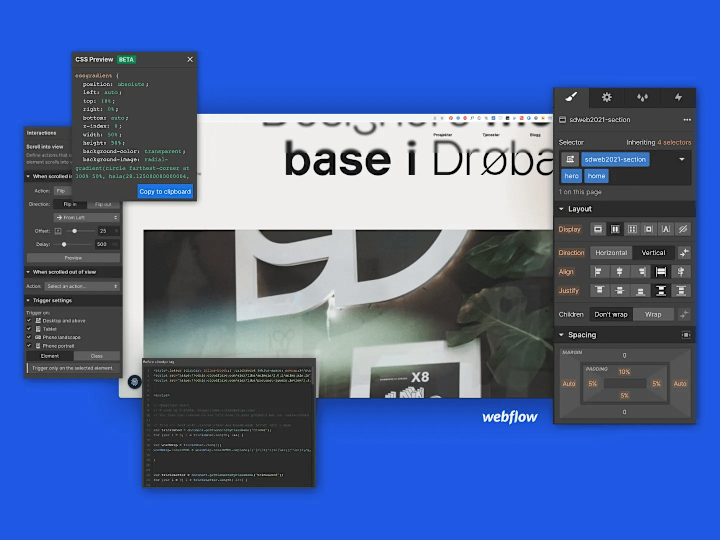The width and height of the screenshot is (720, 540).
Task: Adjust the Delay slider
Action: (x=64, y=244)
